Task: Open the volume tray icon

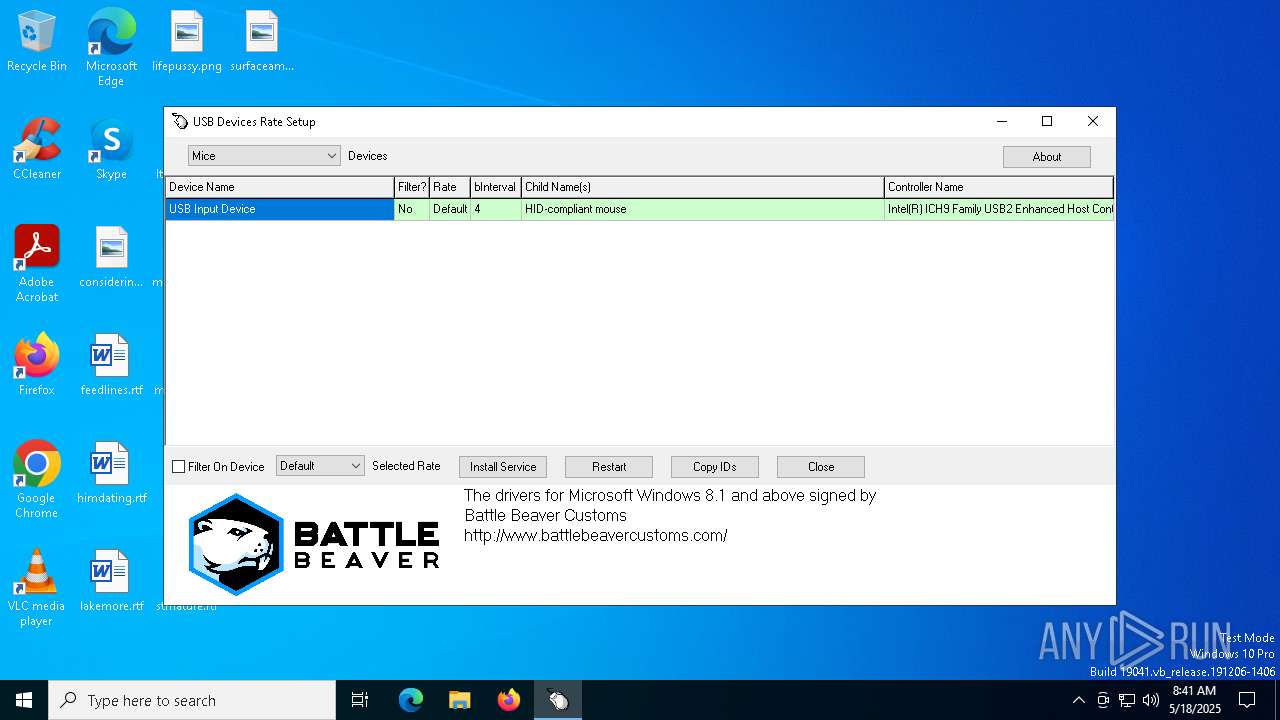Action: coord(1151,700)
